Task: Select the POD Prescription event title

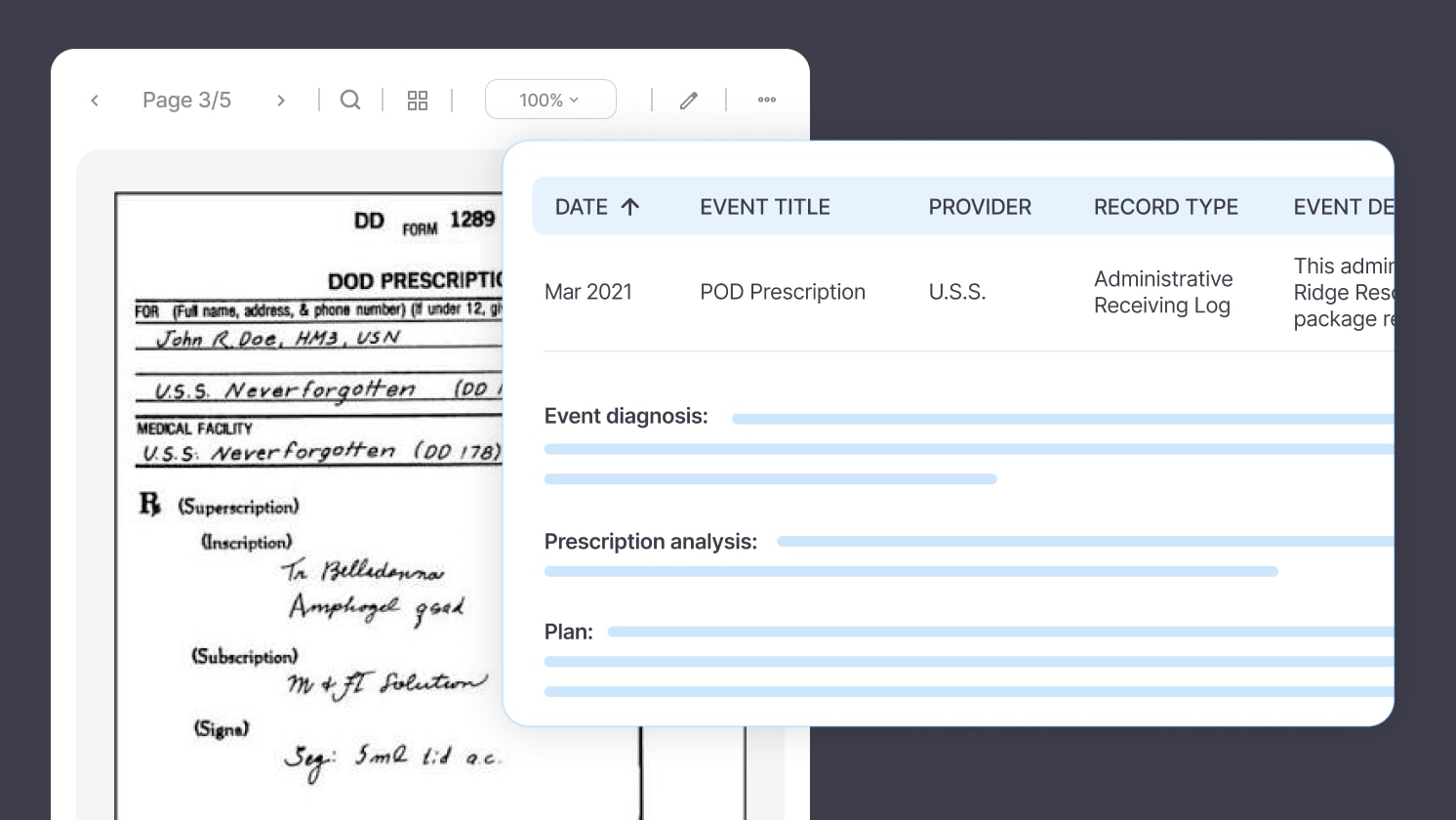Action: point(783,292)
